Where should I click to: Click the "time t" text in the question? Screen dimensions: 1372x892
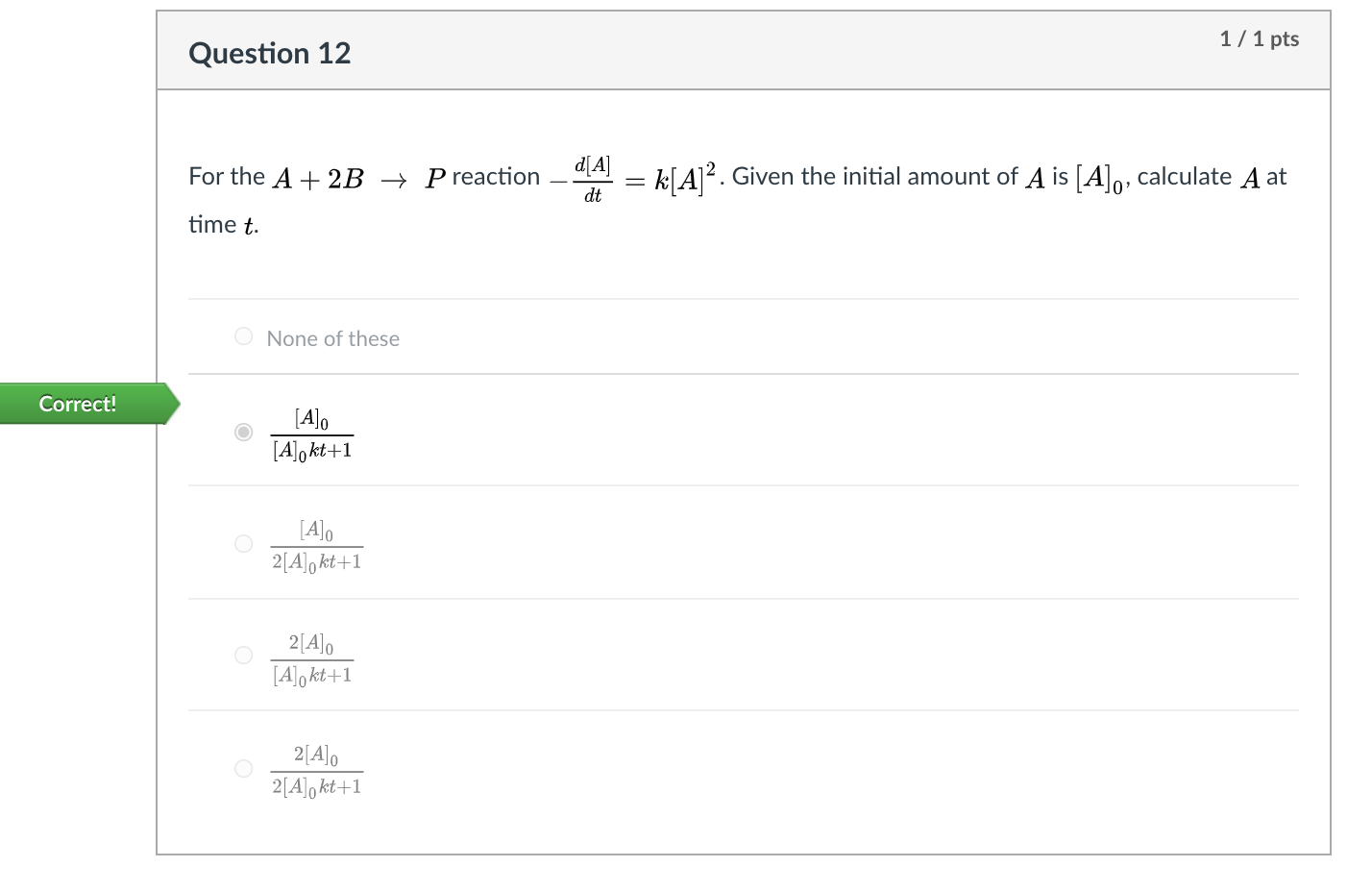223,224
